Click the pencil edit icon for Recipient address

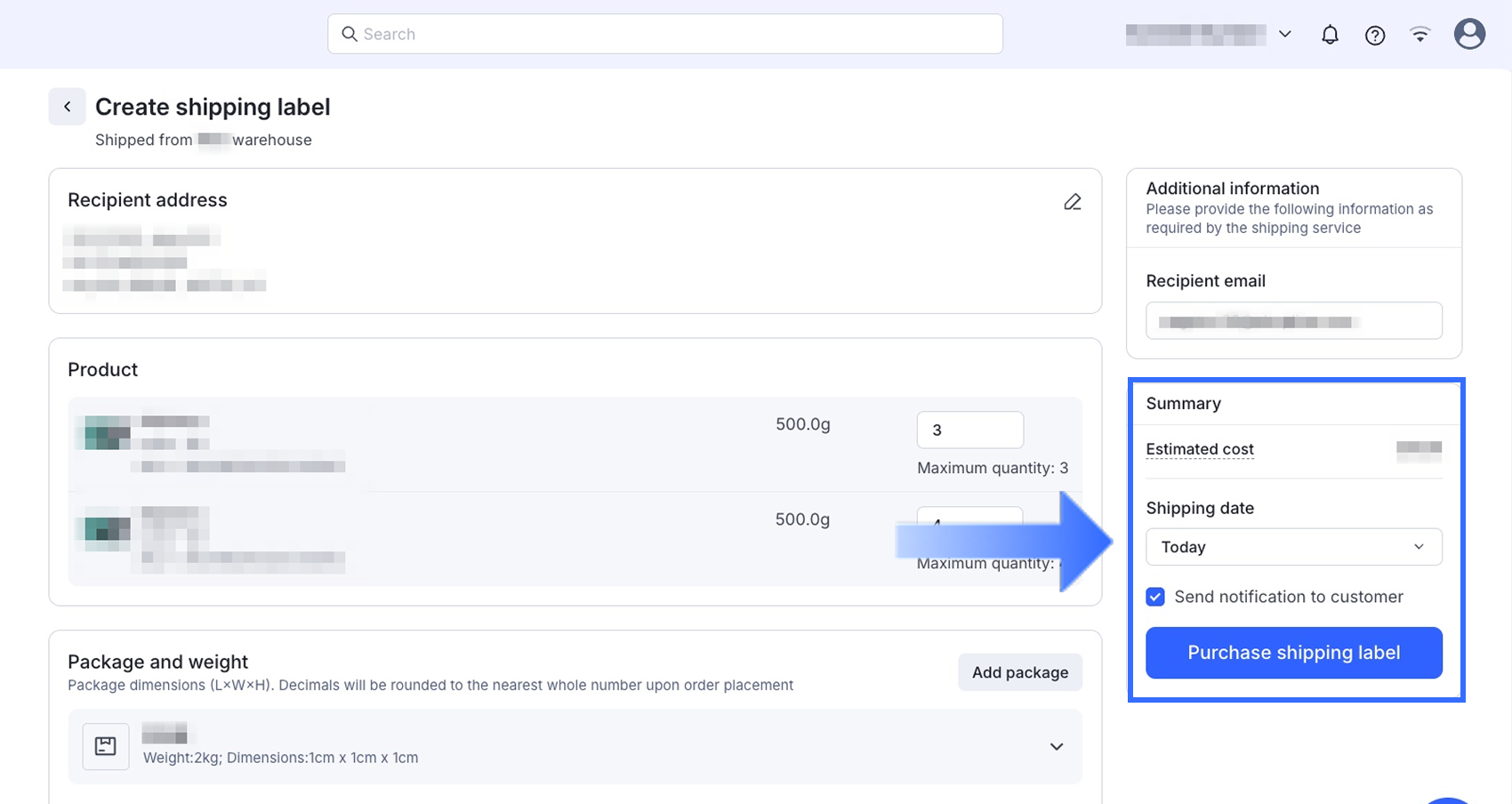pos(1073,202)
